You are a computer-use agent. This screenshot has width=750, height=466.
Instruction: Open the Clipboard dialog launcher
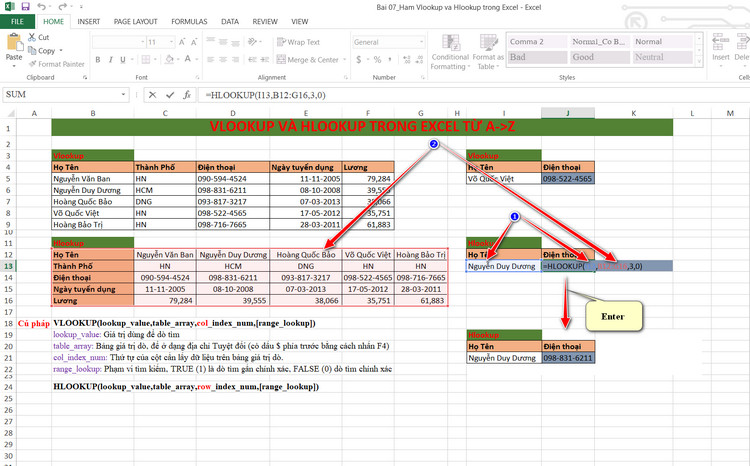[x=85, y=77]
